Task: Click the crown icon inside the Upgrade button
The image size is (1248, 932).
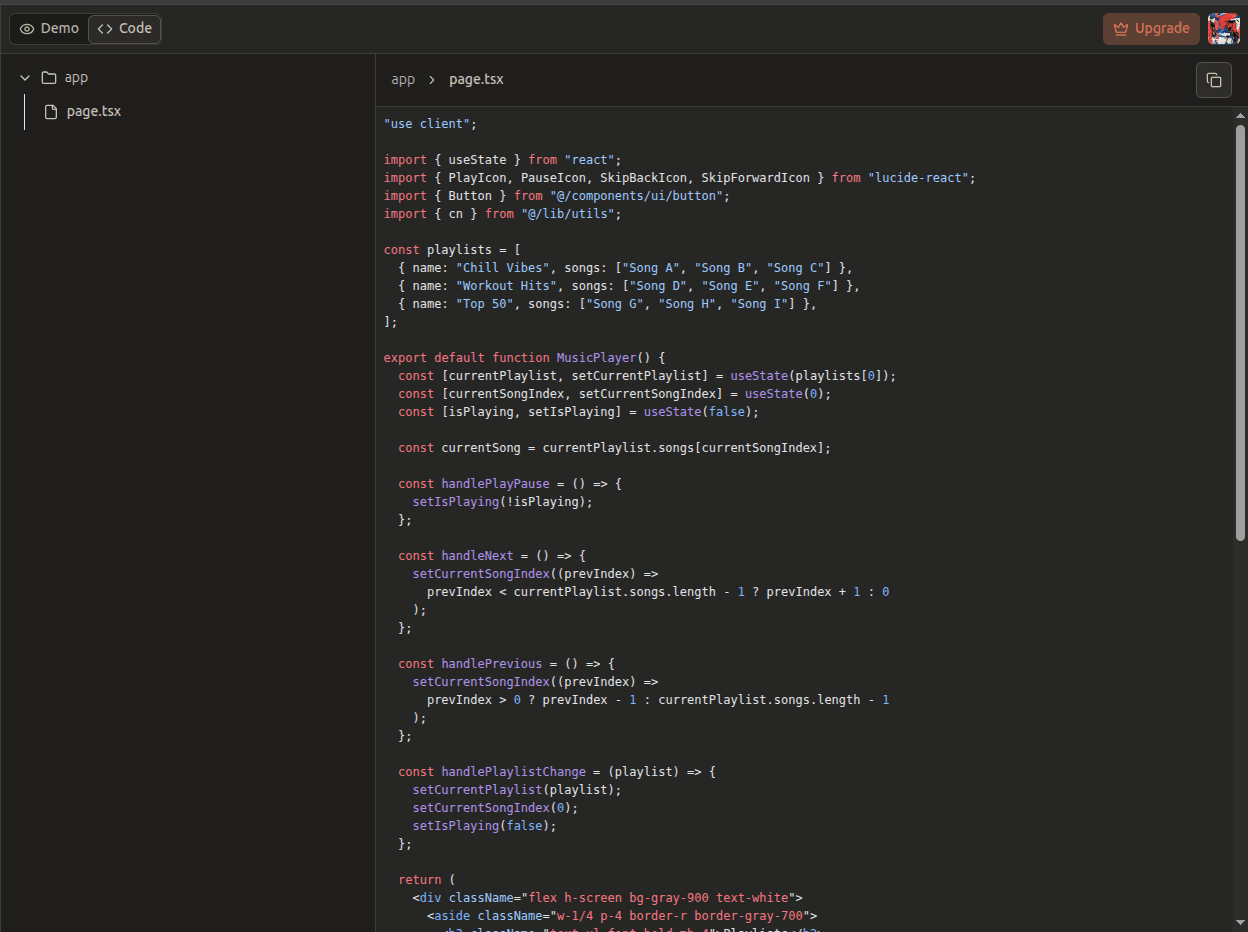Action: point(1123,28)
